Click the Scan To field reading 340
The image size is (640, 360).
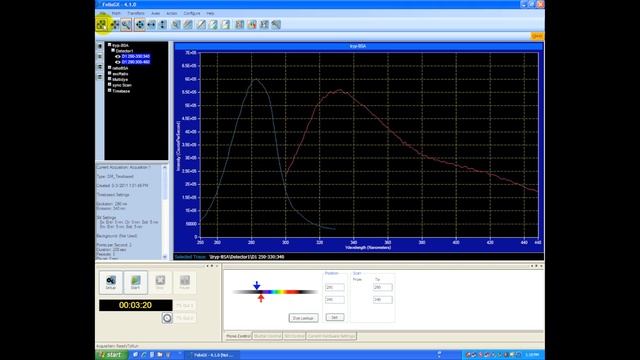point(383,300)
